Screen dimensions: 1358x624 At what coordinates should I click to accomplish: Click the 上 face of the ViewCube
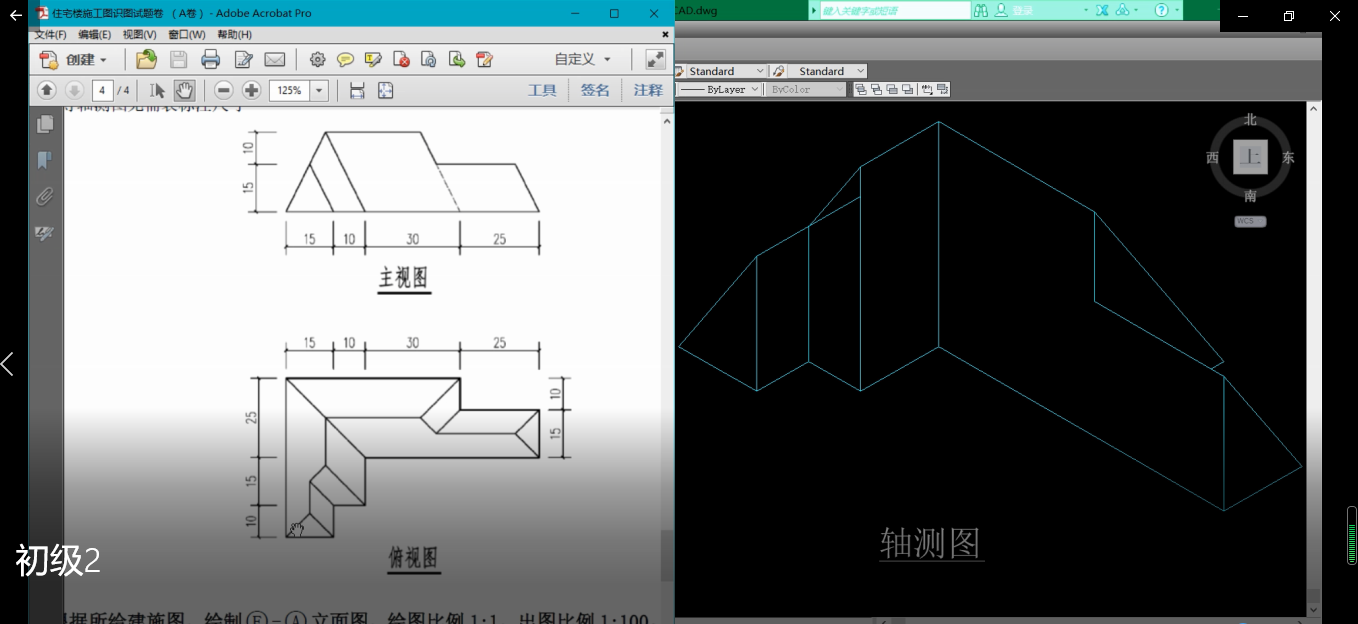(x=1250, y=157)
